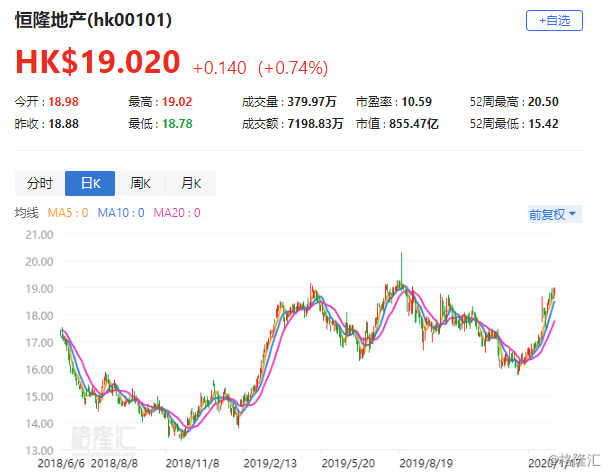The width and height of the screenshot is (608, 474).
Task: Click the 2018/8/8 date axis label
Action: (114, 463)
